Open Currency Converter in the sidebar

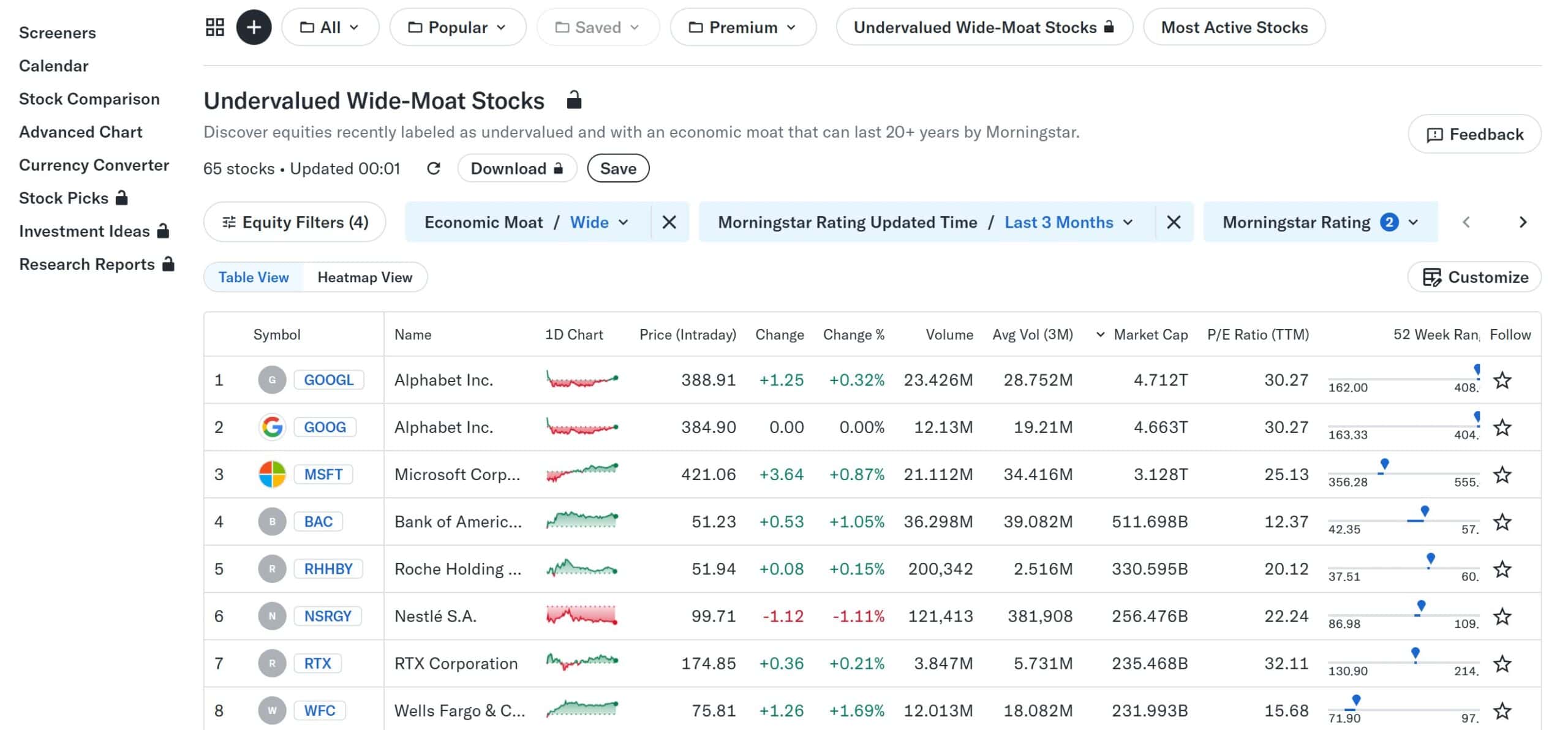pyautogui.click(x=94, y=165)
